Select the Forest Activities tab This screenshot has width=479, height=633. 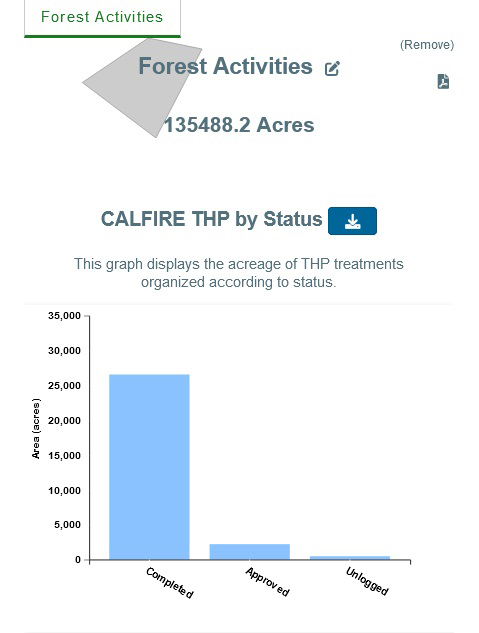coord(102,18)
